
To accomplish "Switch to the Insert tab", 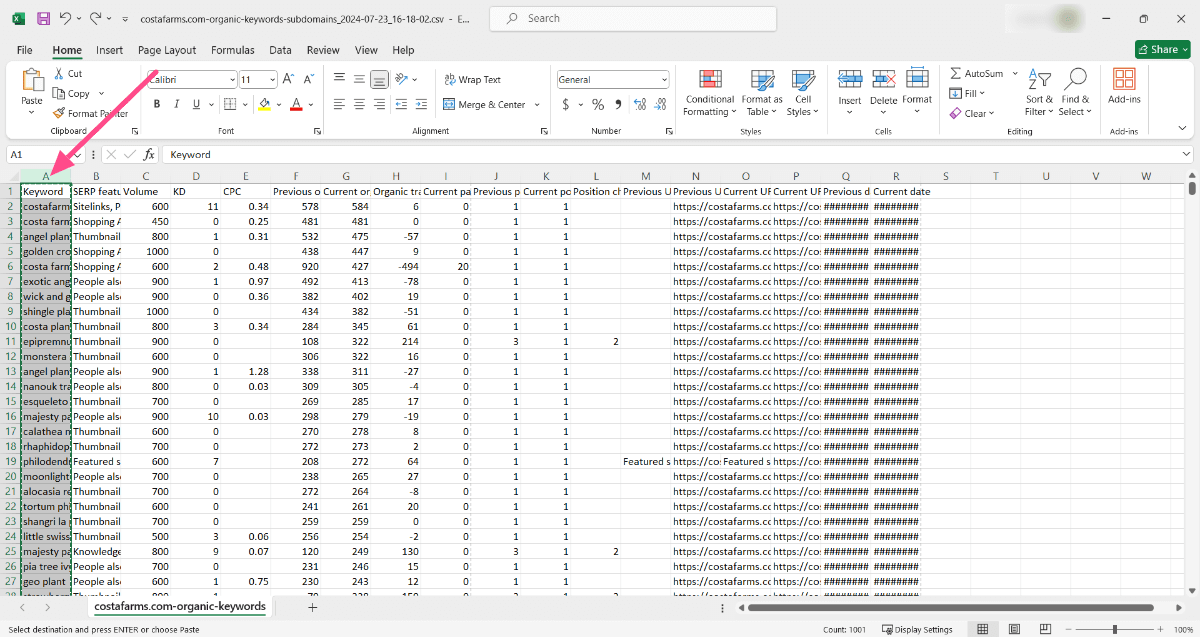I will pyautogui.click(x=110, y=50).
